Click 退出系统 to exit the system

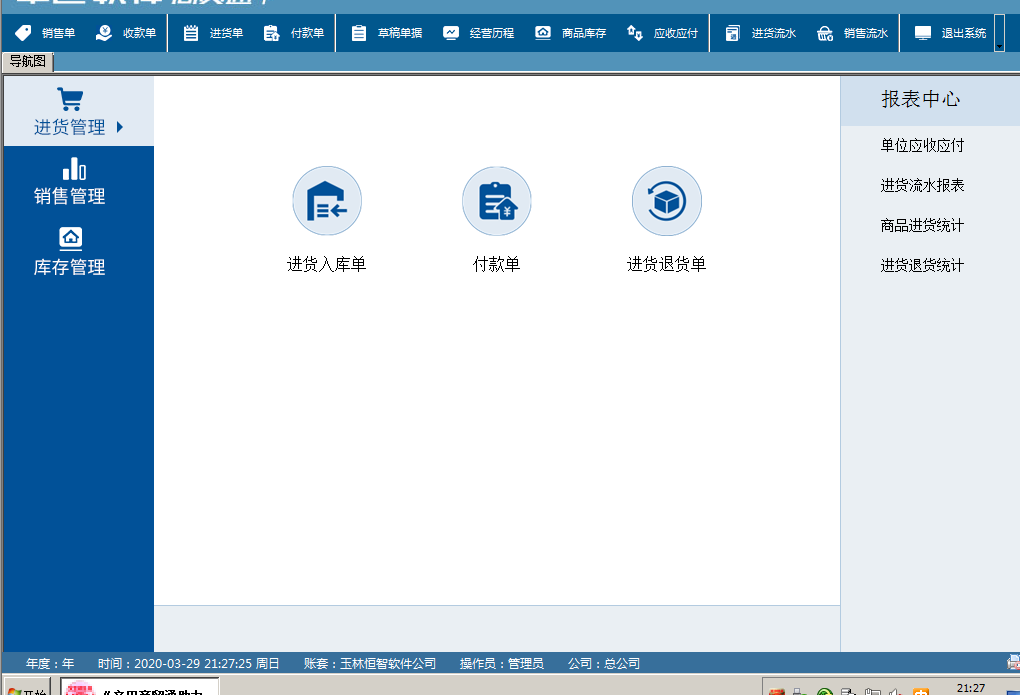pyautogui.click(x=951, y=33)
